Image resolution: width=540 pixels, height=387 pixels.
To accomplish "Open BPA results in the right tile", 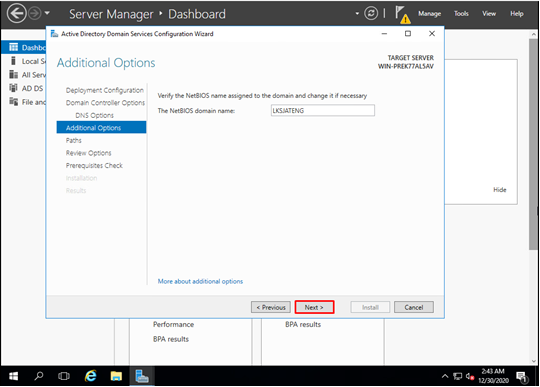I will pyautogui.click(x=303, y=324).
